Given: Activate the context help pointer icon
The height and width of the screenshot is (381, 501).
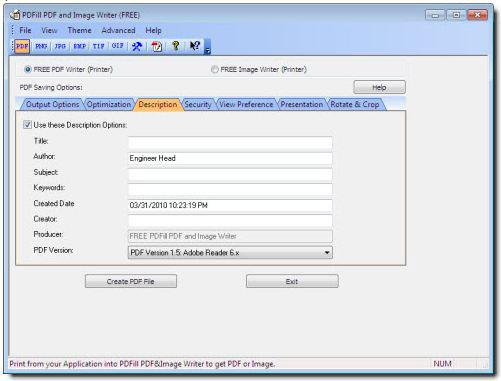Looking at the screenshot, I should coord(195,46).
